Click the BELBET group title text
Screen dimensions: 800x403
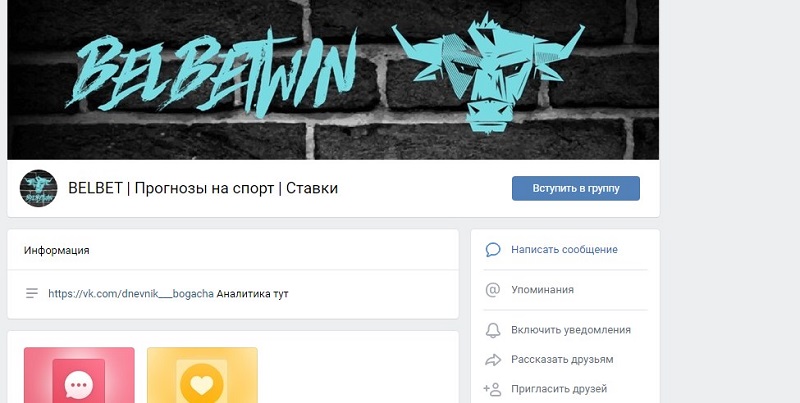click(203, 188)
